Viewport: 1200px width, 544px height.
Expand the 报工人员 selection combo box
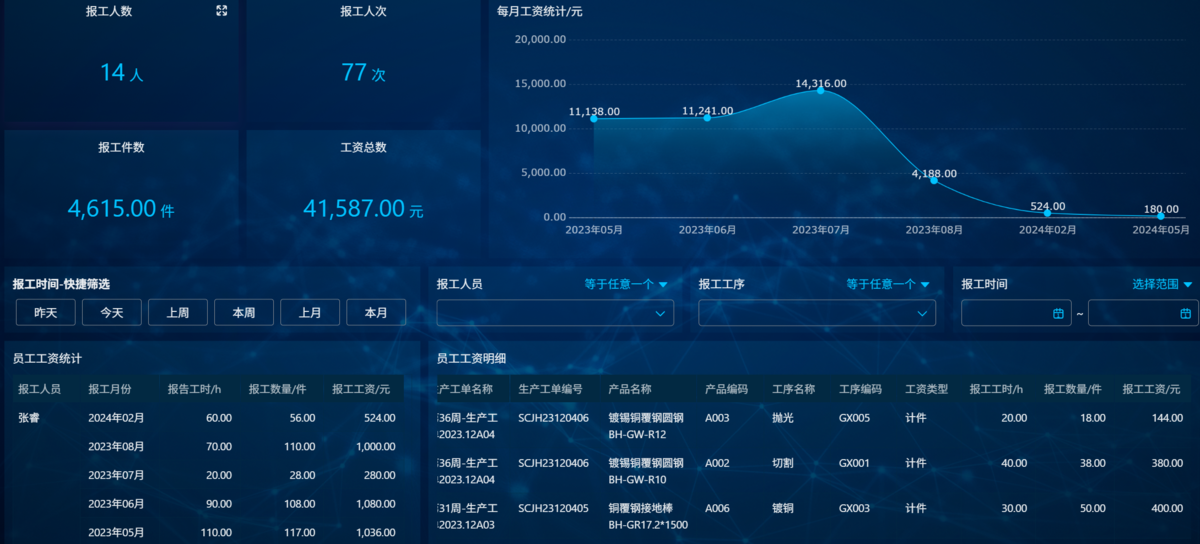[555, 313]
